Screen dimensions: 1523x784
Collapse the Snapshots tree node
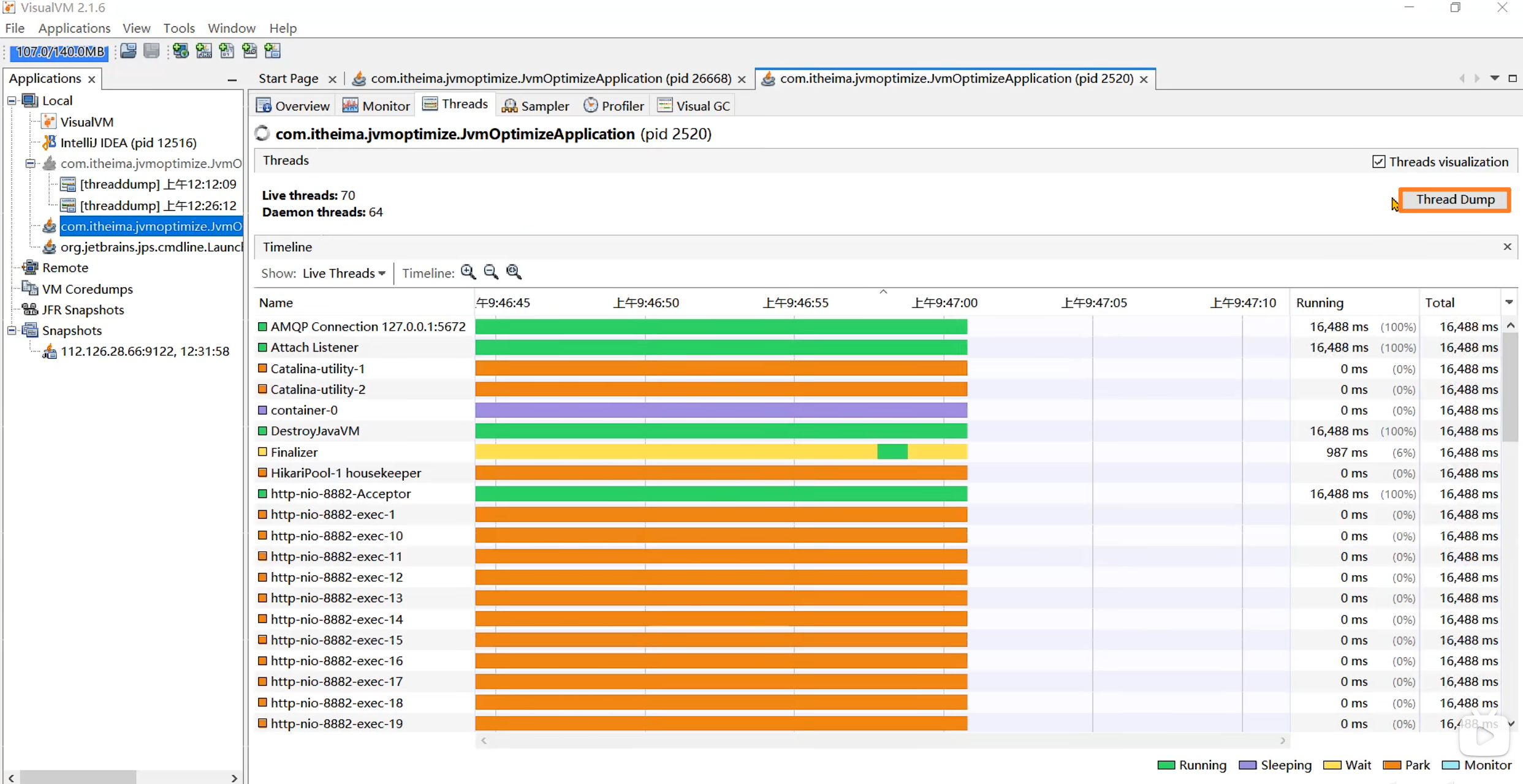pyautogui.click(x=12, y=331)
